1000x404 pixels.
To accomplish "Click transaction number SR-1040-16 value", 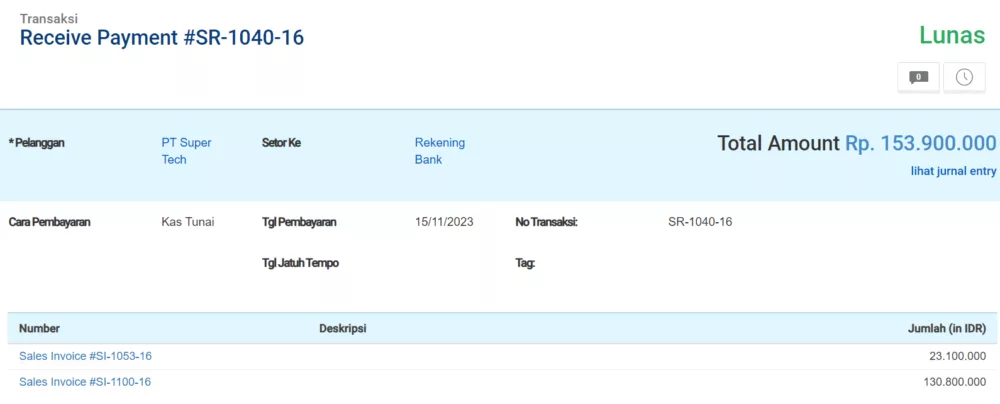I will [x=700, y=222].
